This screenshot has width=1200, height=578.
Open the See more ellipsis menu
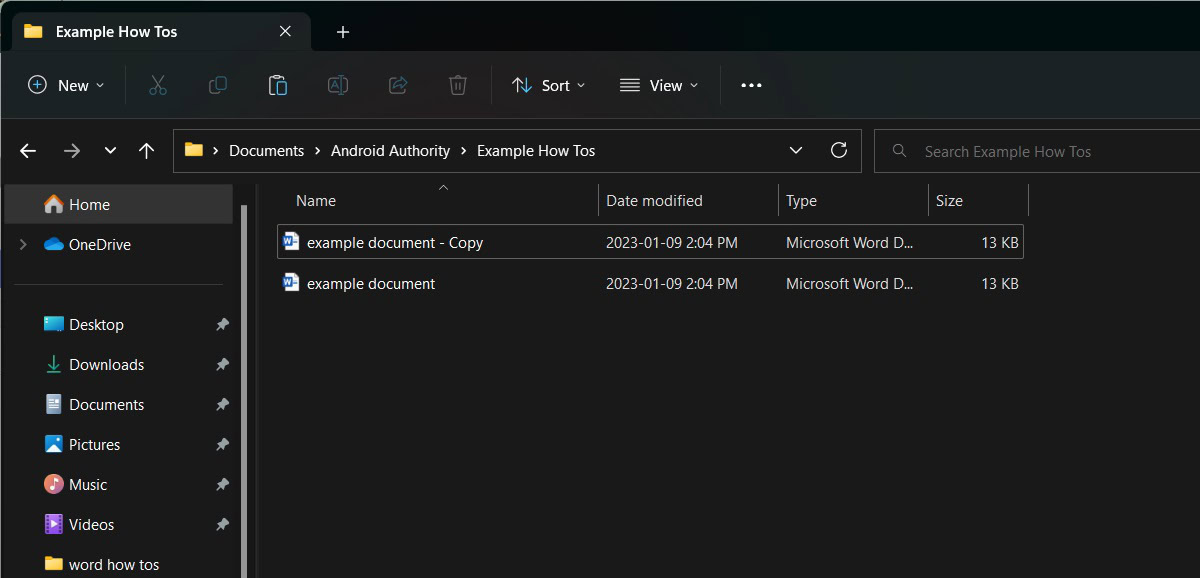751,86
